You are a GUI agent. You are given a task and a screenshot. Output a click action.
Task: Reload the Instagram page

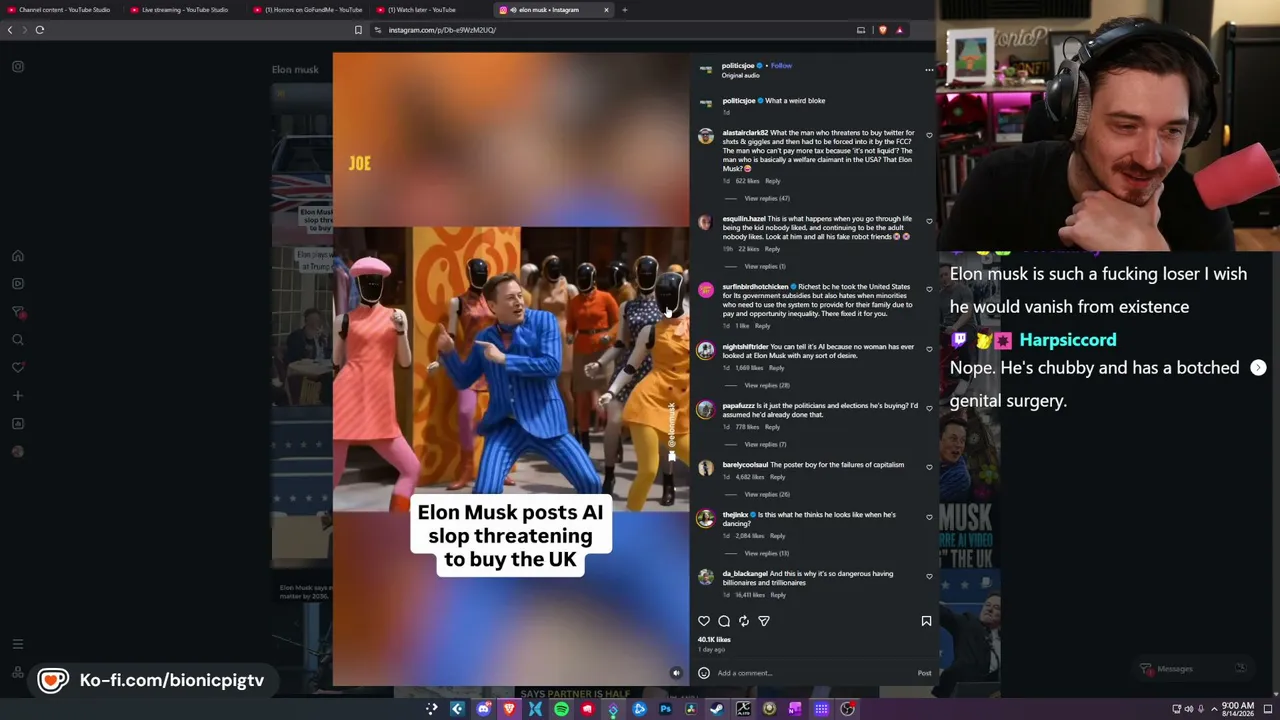[40, 30]
